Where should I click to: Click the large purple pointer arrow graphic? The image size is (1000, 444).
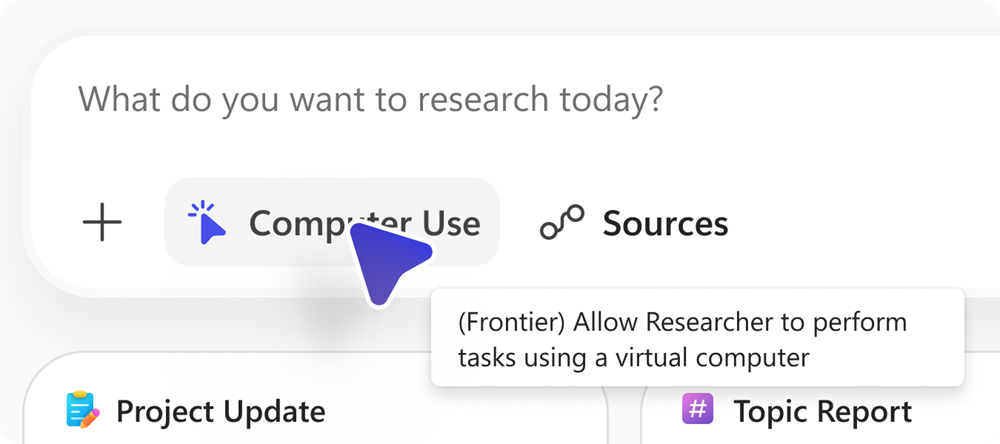[x=386, y=262]
